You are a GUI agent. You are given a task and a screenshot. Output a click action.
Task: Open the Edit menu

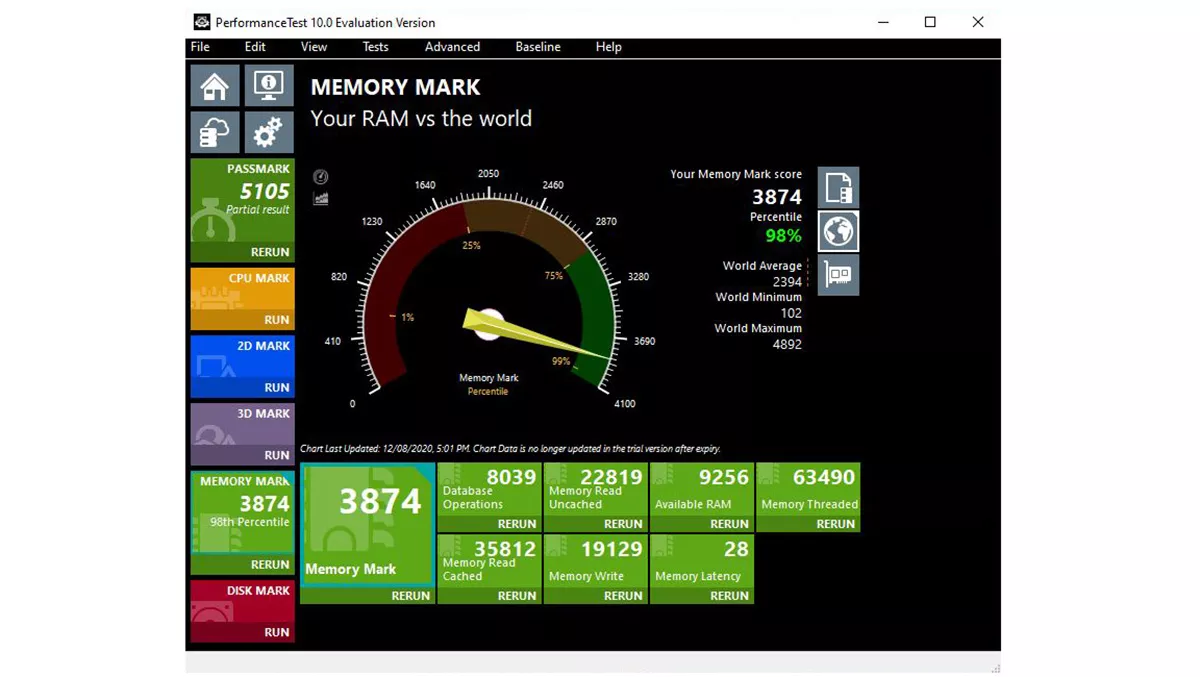(255, 47)
